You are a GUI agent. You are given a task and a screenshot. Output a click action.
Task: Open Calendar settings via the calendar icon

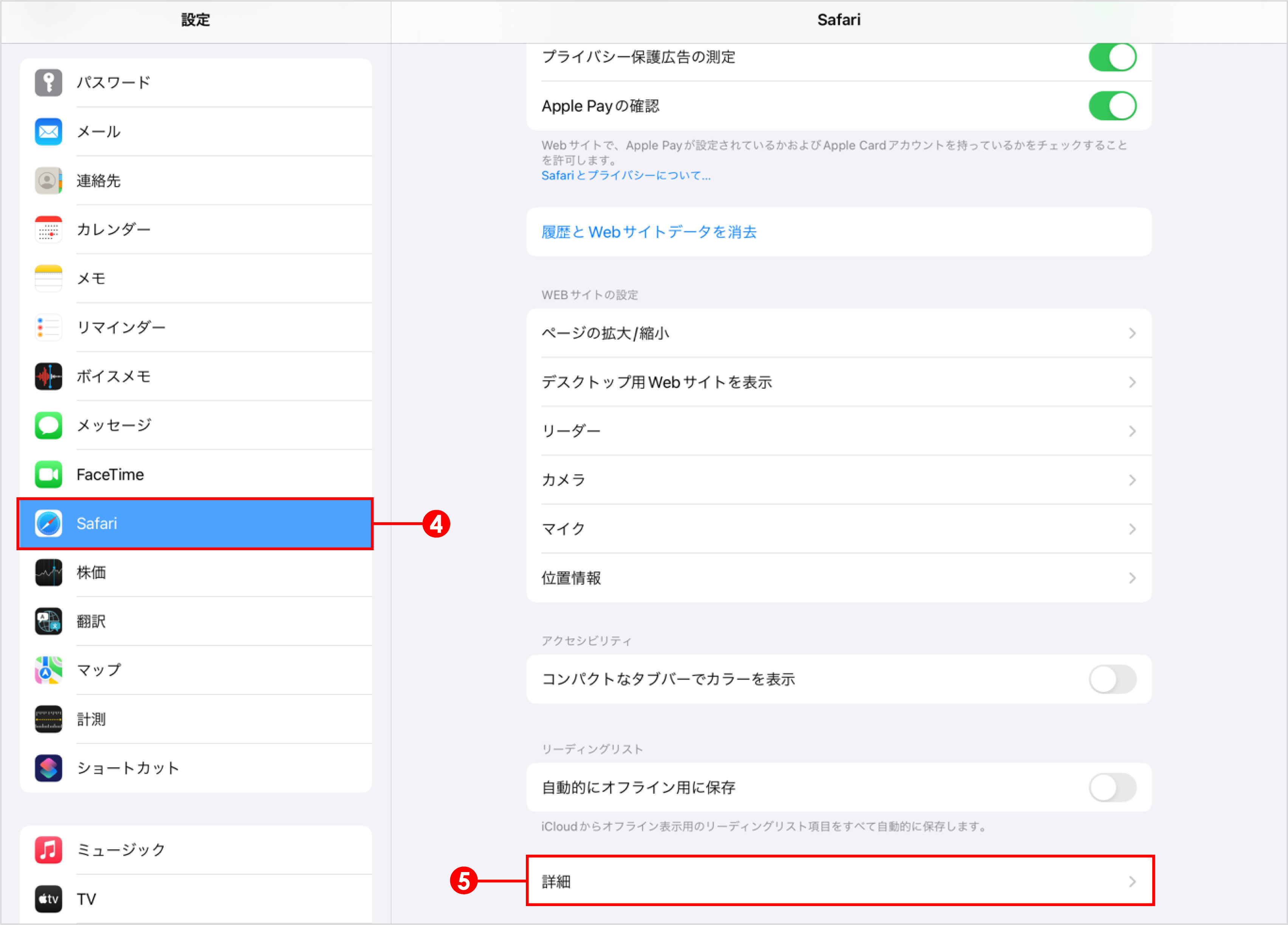(x=48, y=230)
